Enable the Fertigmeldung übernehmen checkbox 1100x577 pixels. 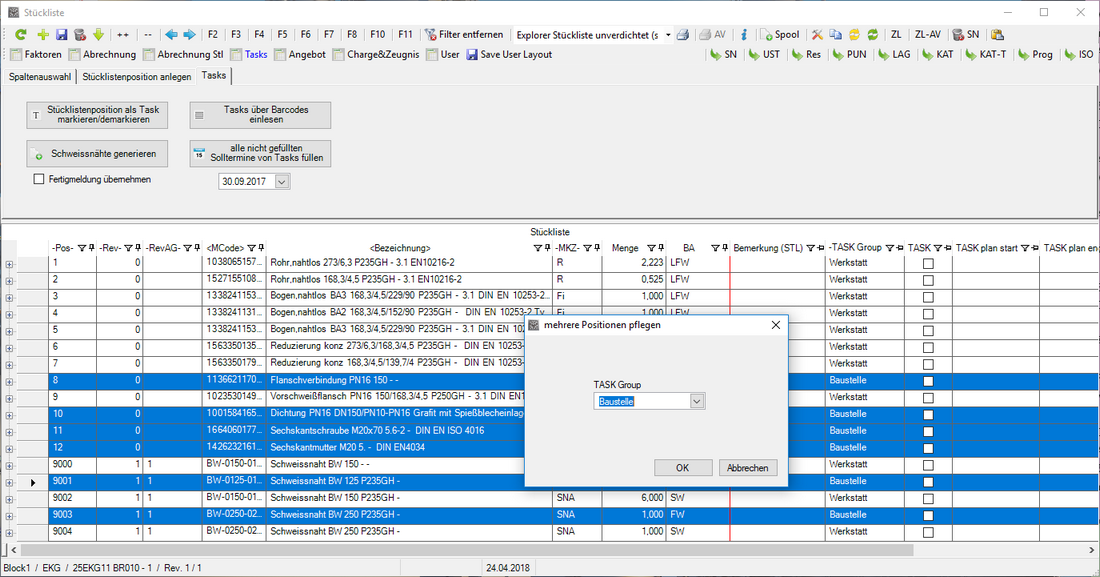tap(40, 179)
